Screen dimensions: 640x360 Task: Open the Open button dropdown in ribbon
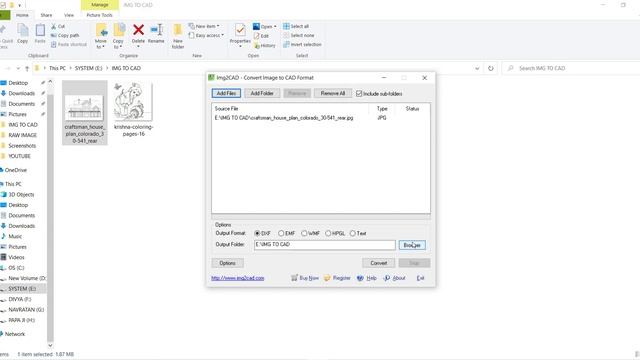click(275, 27)
